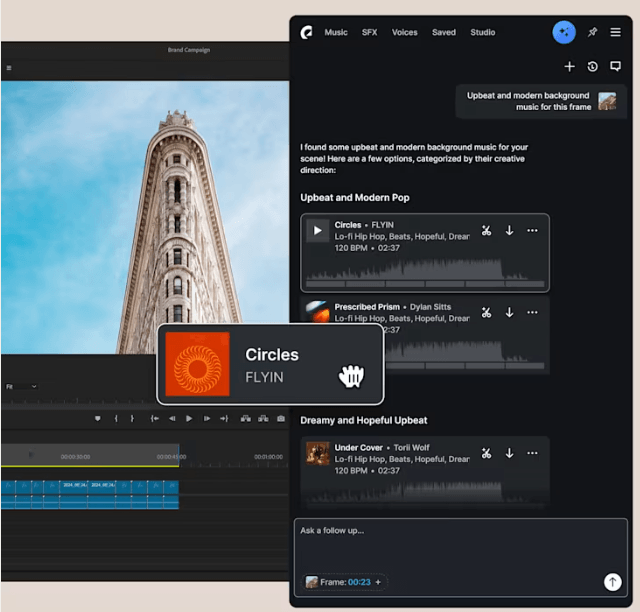Click the scissors icon on Prescribed Prism
Screen dimensions: 640x612
click(x=486, y=313)
